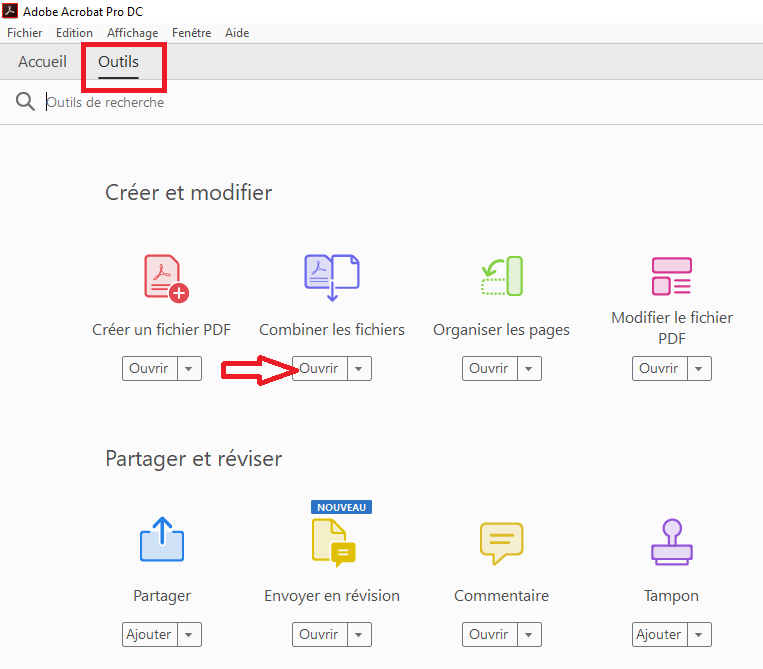Click the Créer un fichier PDF label

tap(162, 330)
